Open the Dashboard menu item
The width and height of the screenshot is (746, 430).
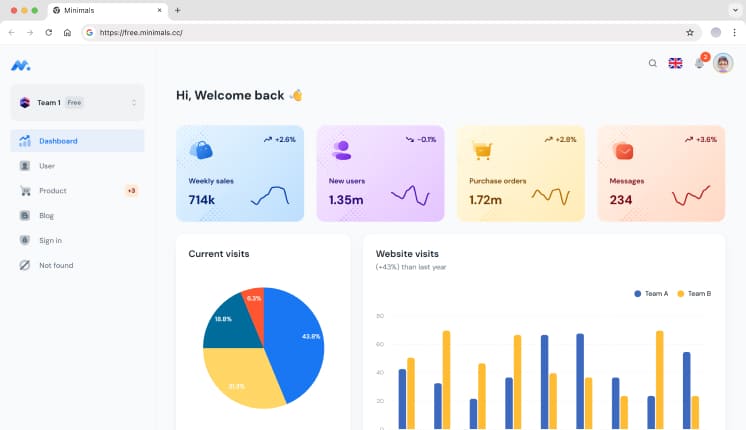click(78, 141)
